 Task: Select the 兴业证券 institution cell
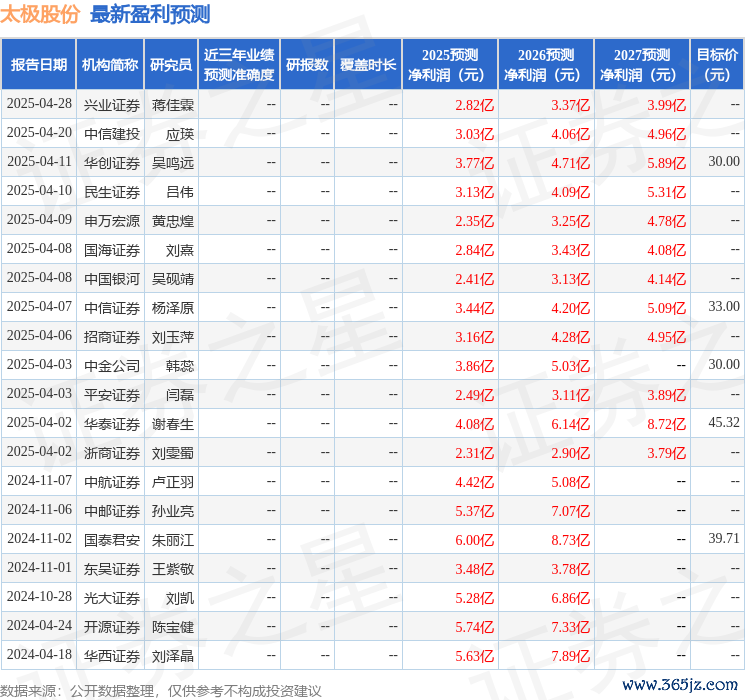[112, 105]
